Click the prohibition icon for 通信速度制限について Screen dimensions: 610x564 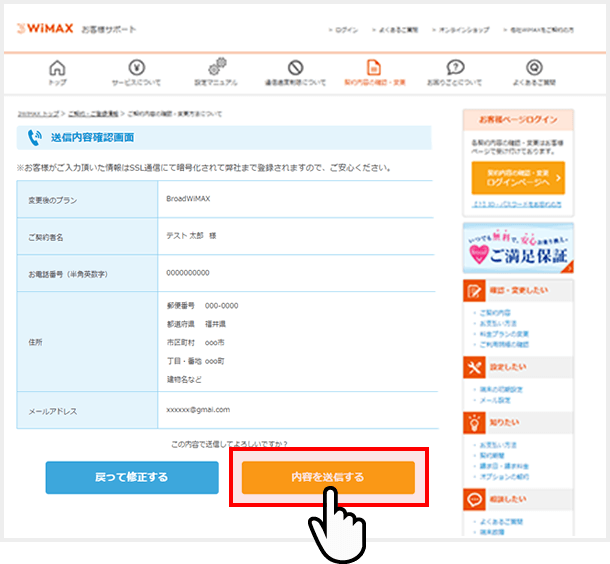295,69
